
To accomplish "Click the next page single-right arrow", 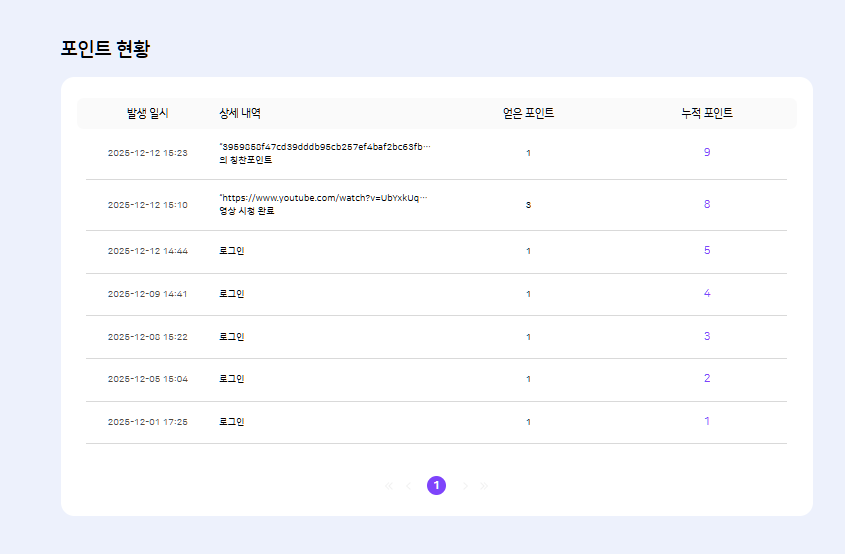I will pyautogui.click(x=465, y=486).
